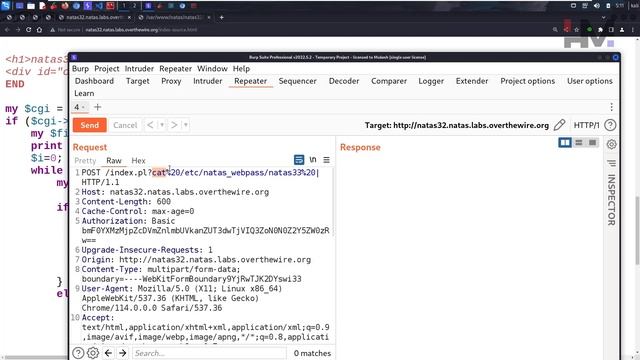The height and width of the screenshot is (360, 640).
Task: Switch request view to Pretty
Action: 85,161
